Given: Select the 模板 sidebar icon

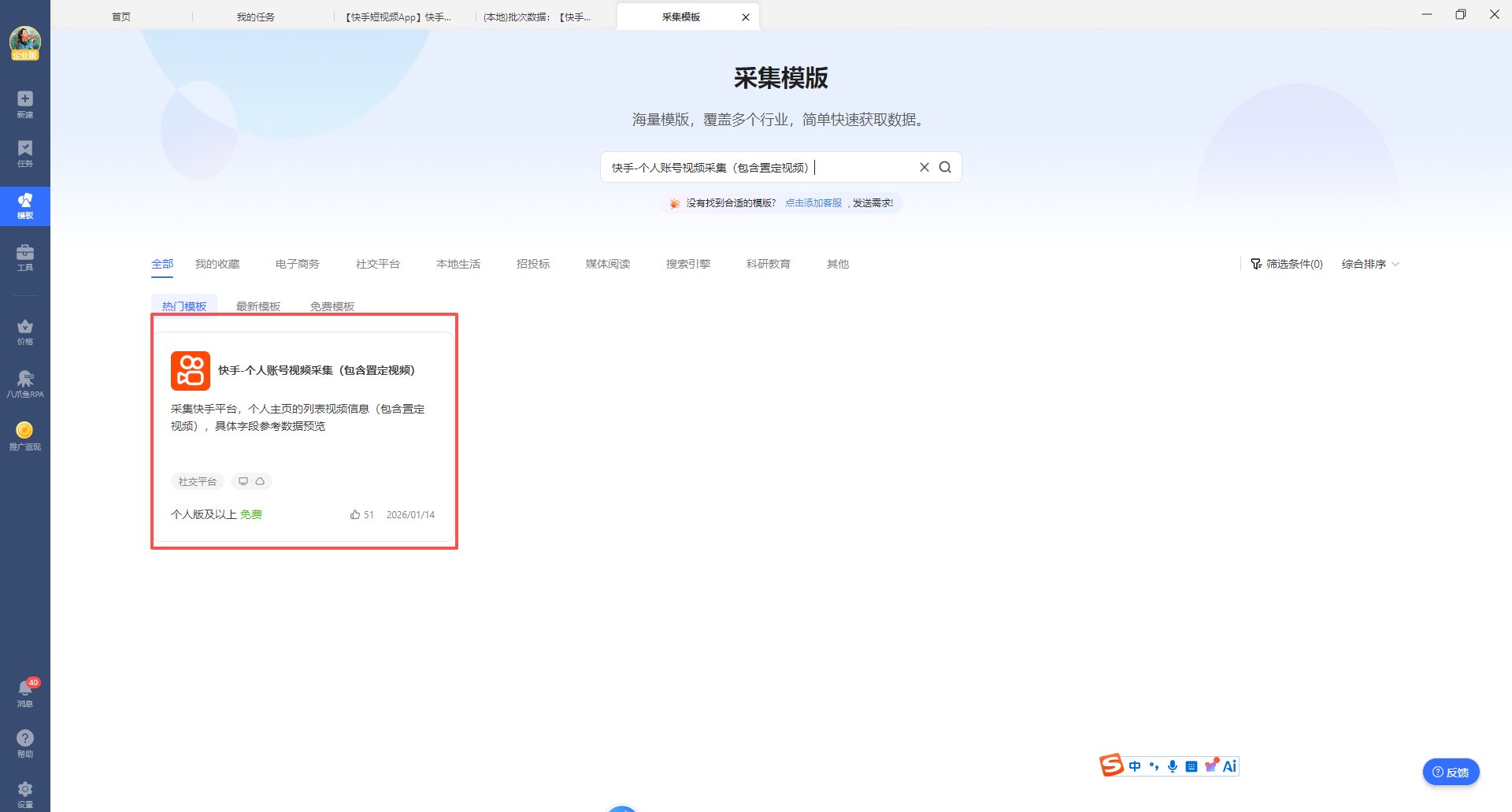Looking at the screenshot, I should [x=25, y=206].
